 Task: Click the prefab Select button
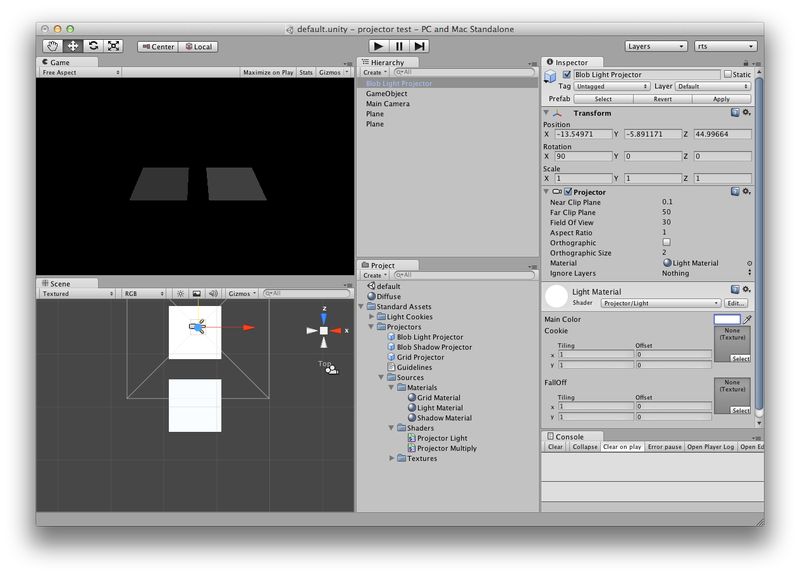coord(603,99)
